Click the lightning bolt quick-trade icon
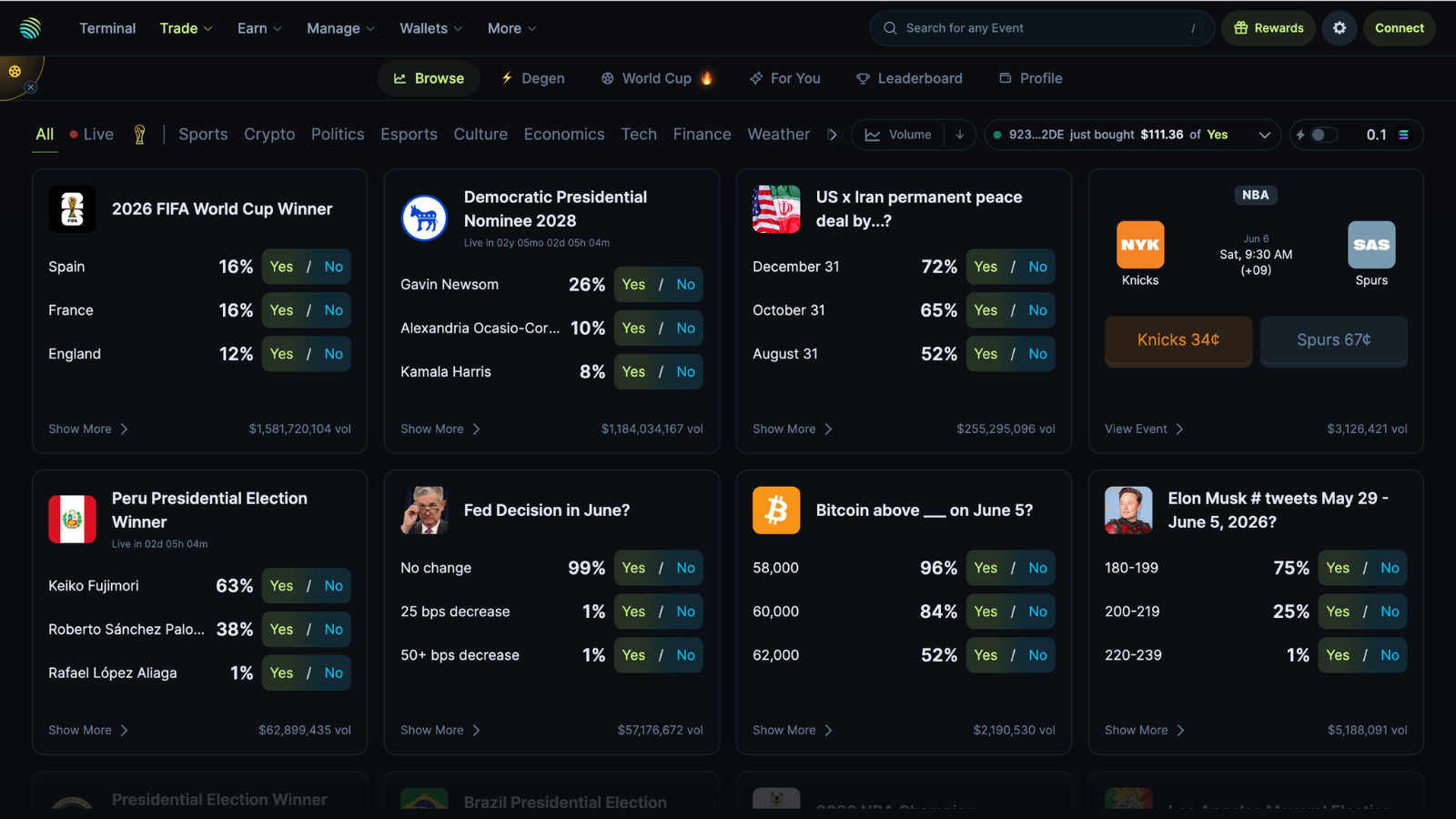The height and width of the screenshot is (819, 1456). pyautogui.click(x=1300, y=135)
